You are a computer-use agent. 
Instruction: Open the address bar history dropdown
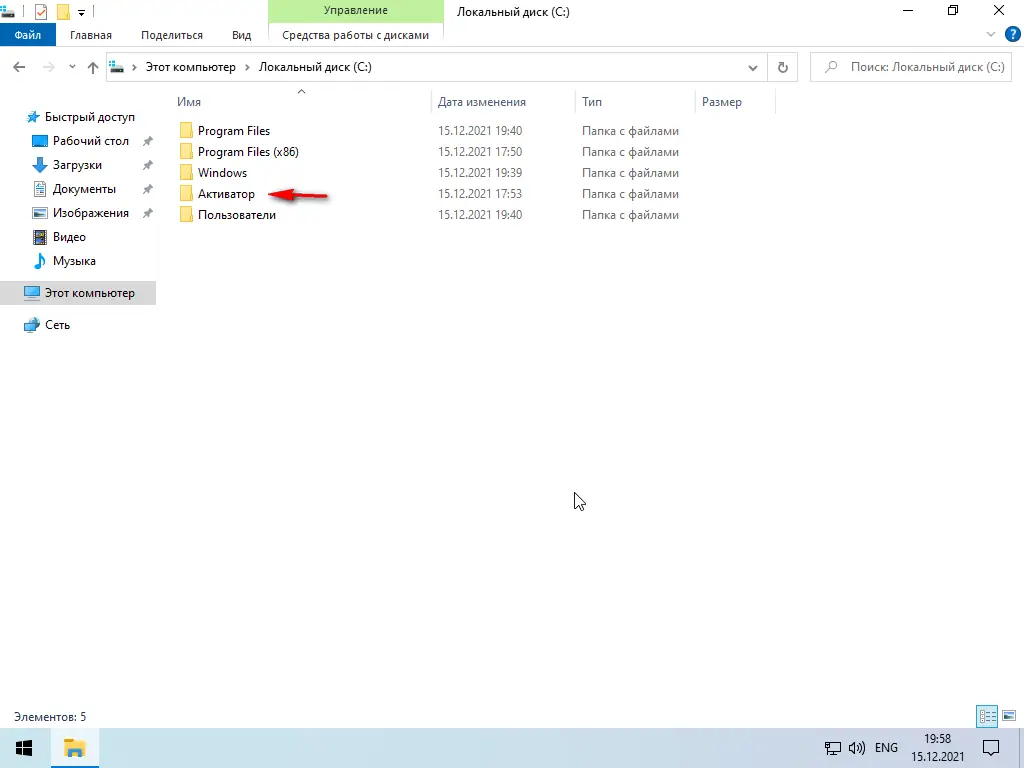752,67
